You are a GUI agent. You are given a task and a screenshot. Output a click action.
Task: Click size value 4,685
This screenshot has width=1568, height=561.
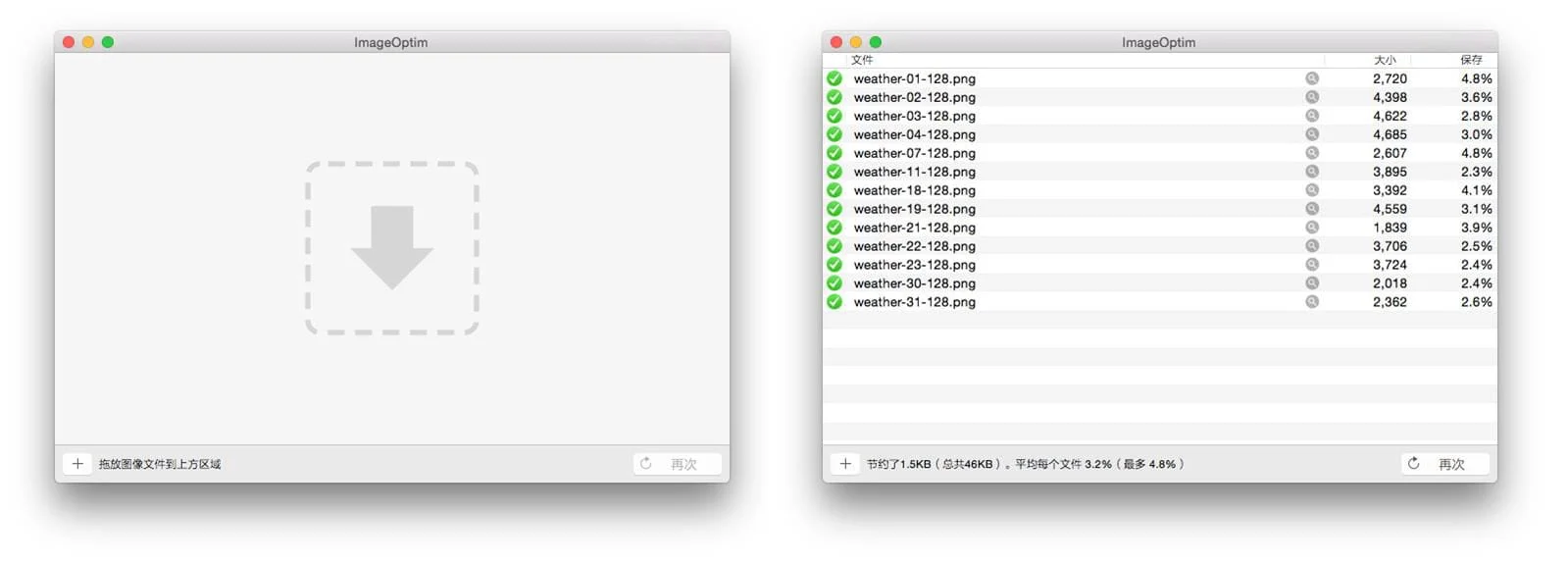click(x=1390, y=134)
